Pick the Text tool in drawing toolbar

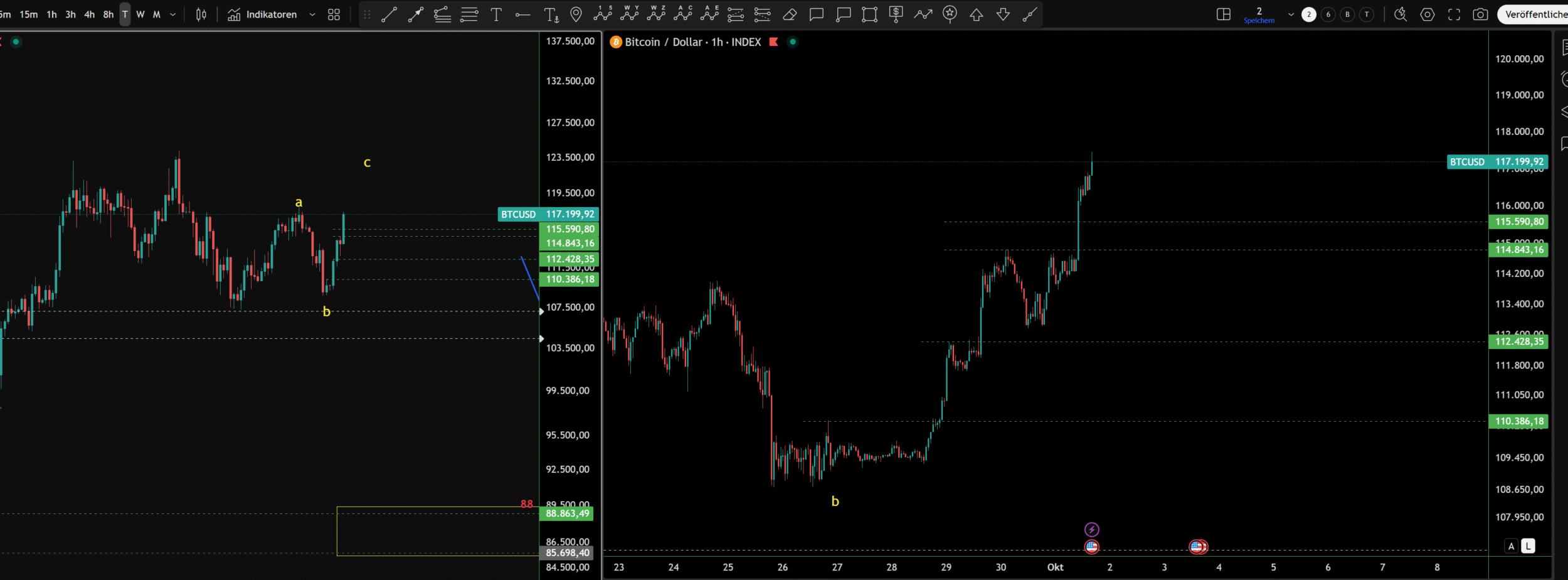click(496, 14)
